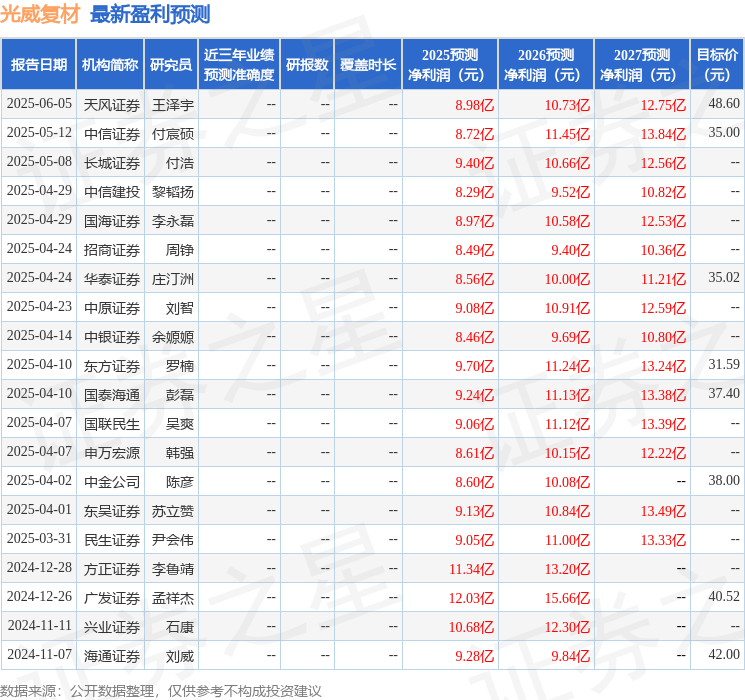
Task: Select the 东方证券 institution cell
Action: [x=112, y=366]
